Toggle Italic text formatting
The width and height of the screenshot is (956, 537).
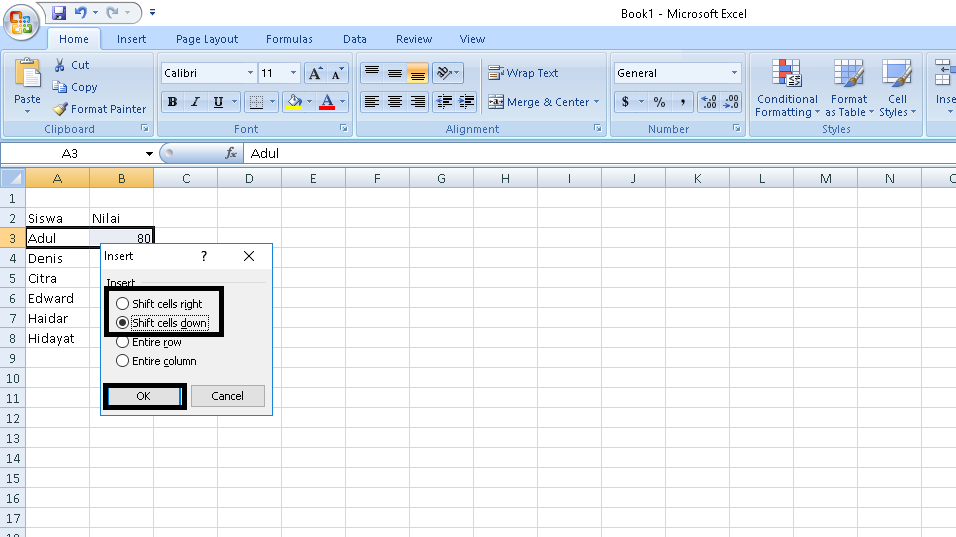click(x=194, y=102)
